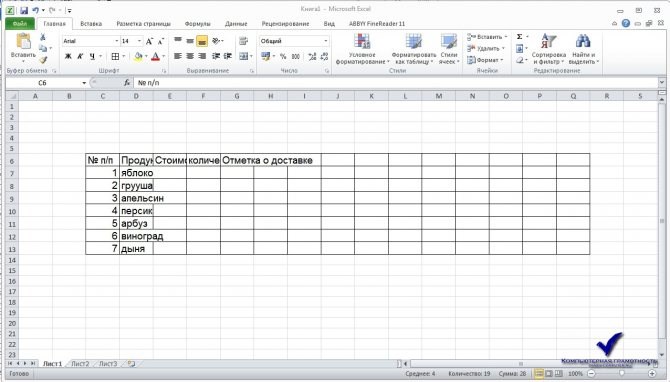The image size is (670, 382).
Task: Decrease indent in alignment group
Action: click(216, 56)
